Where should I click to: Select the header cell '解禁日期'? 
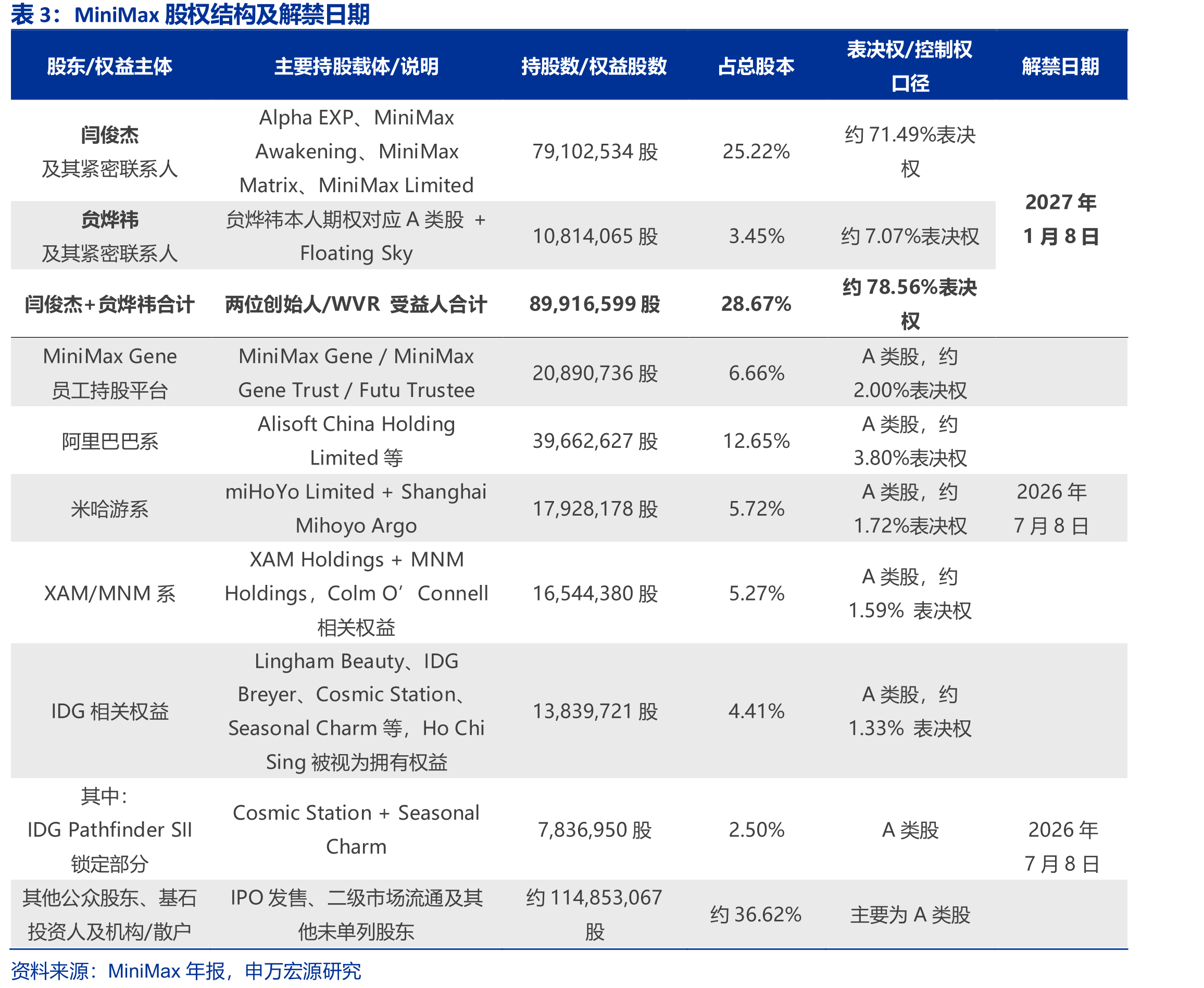pyautogui.click(x=1061, y=66)
